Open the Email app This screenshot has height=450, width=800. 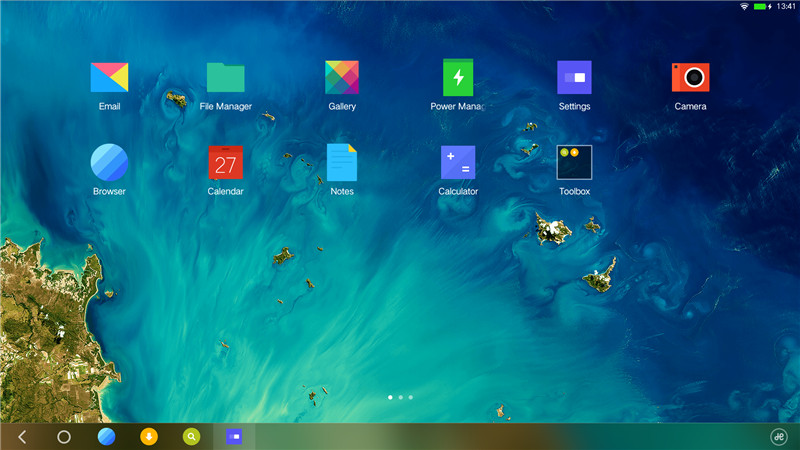pyautogui.click(x=109, y=78)
